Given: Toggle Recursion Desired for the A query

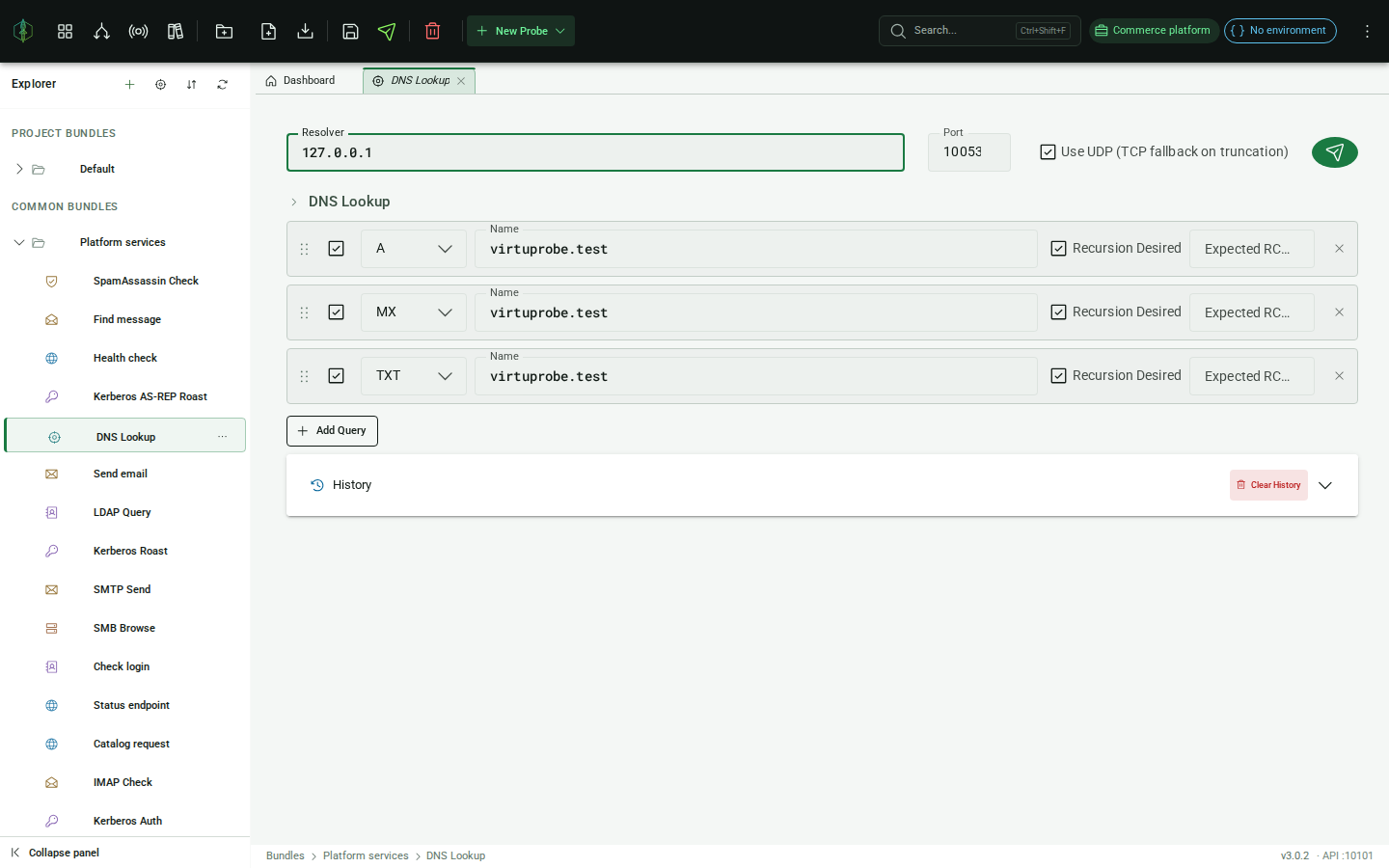Looking at the screenshot, I should click(x=1058, y=249).
